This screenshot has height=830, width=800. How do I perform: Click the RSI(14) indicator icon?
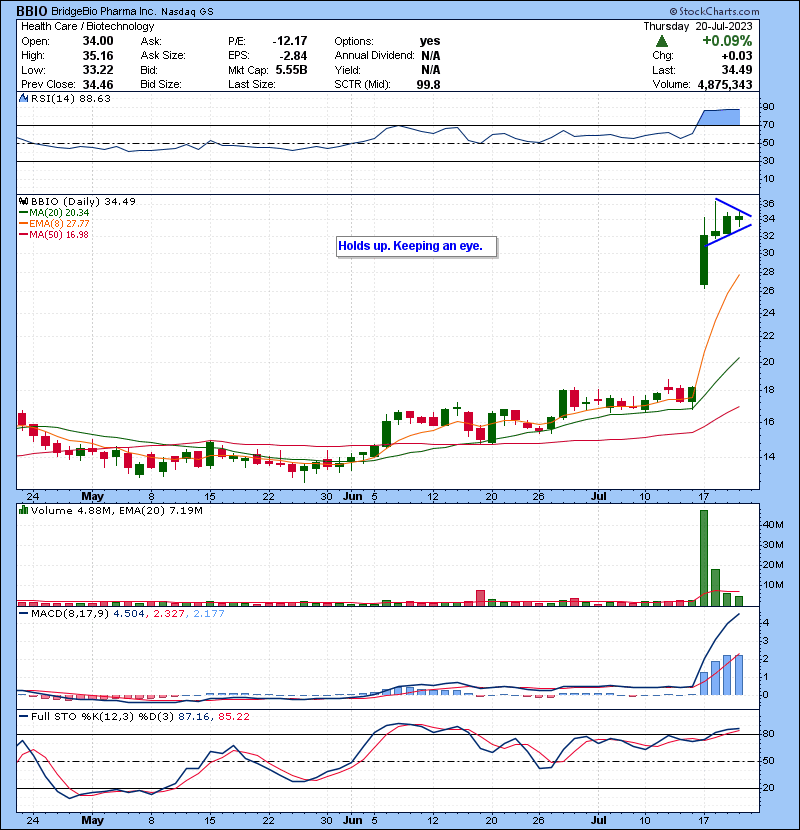pos(23,98)
